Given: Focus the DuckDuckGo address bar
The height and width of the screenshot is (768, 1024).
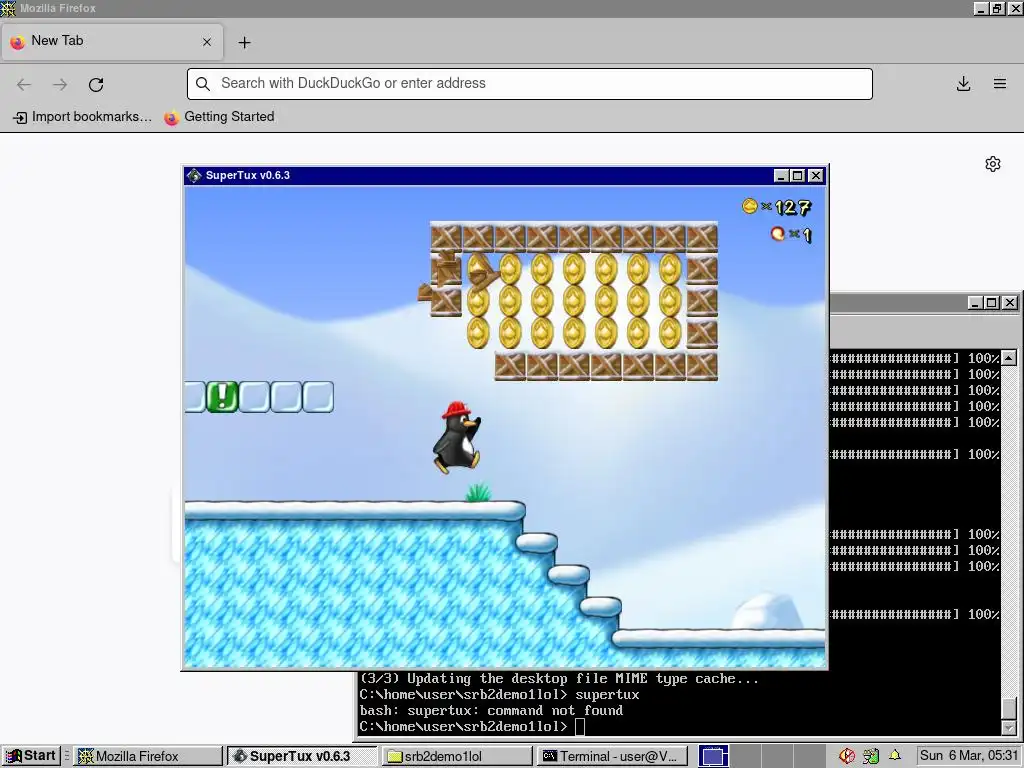Looking at the screenshot, I should 530,84.
